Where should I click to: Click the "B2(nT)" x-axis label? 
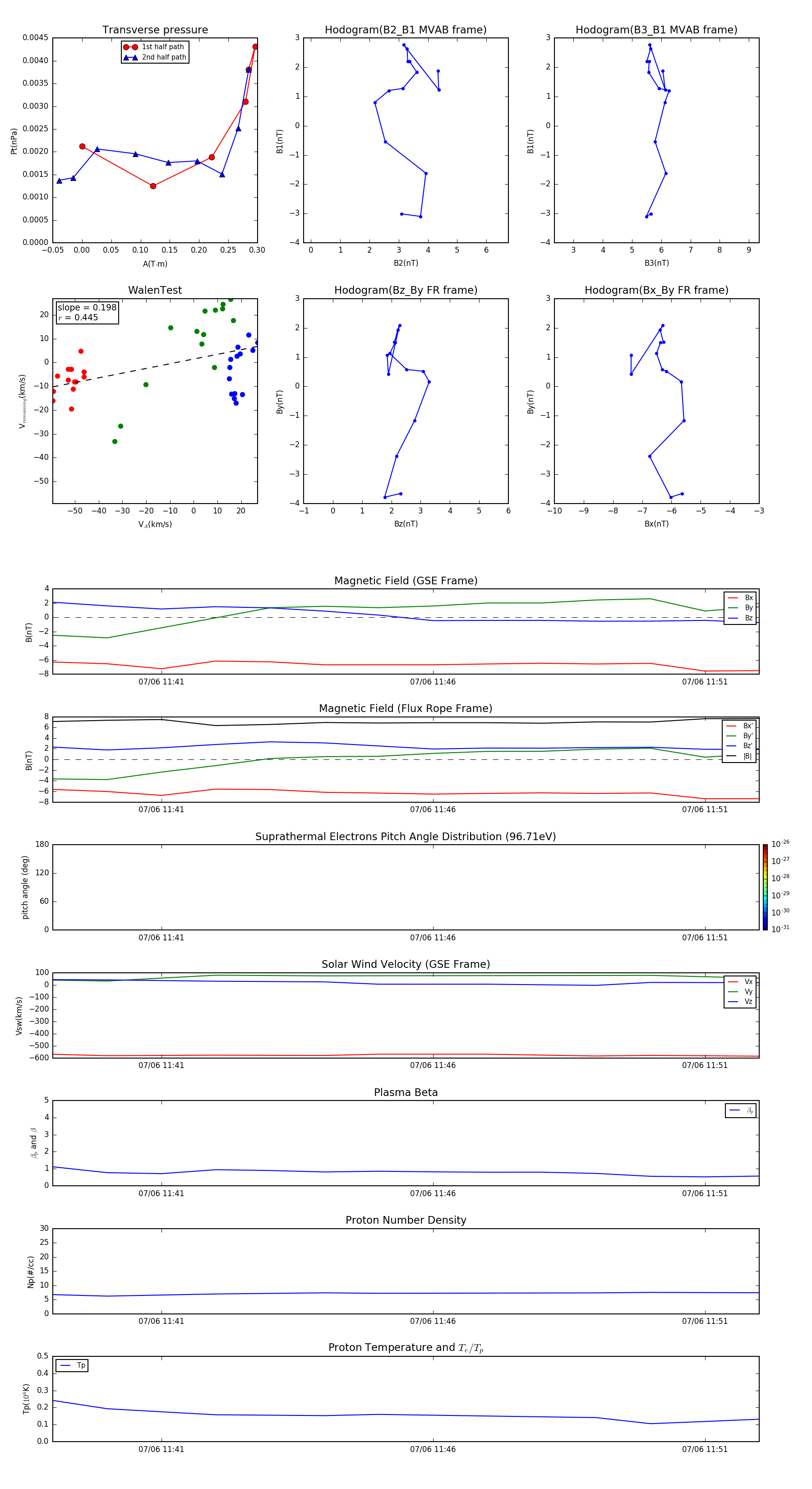click(406, 263)
